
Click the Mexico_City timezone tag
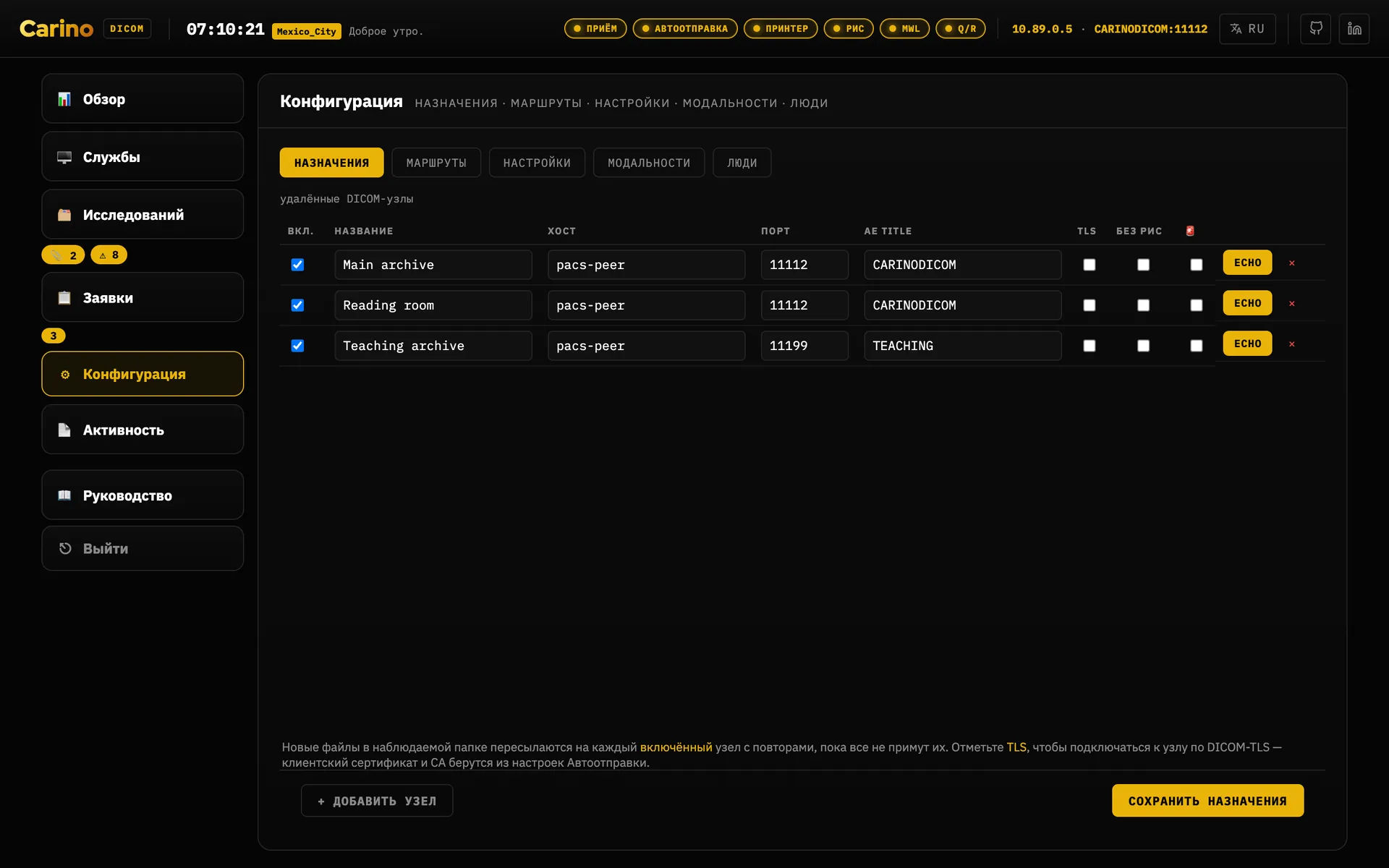point(307,31)
